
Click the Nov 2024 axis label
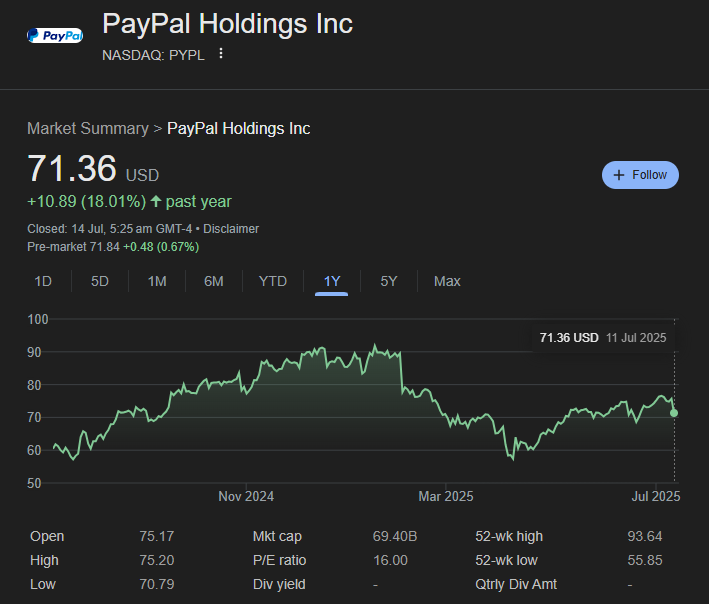pos(246,496)
